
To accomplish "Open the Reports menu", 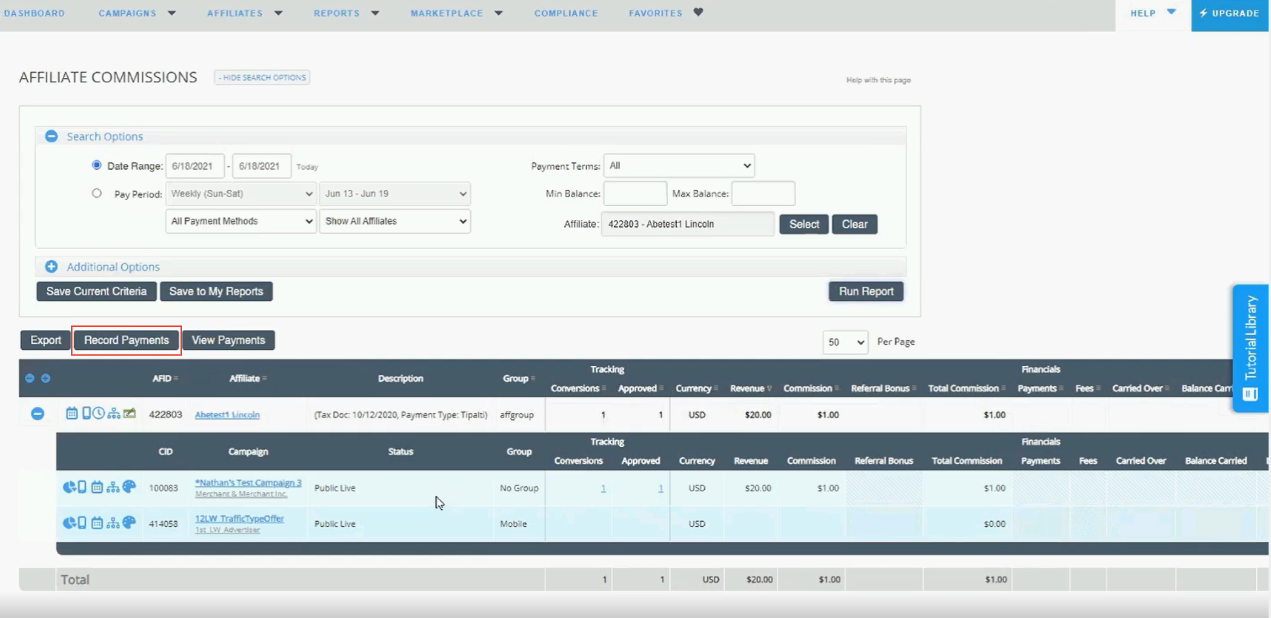I will click(x=338, y=13).
